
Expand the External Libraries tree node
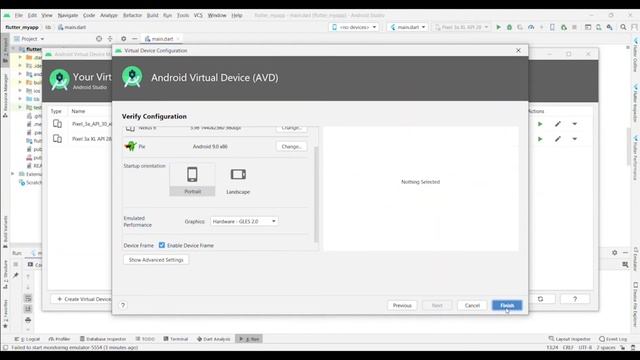pos(13,174)
